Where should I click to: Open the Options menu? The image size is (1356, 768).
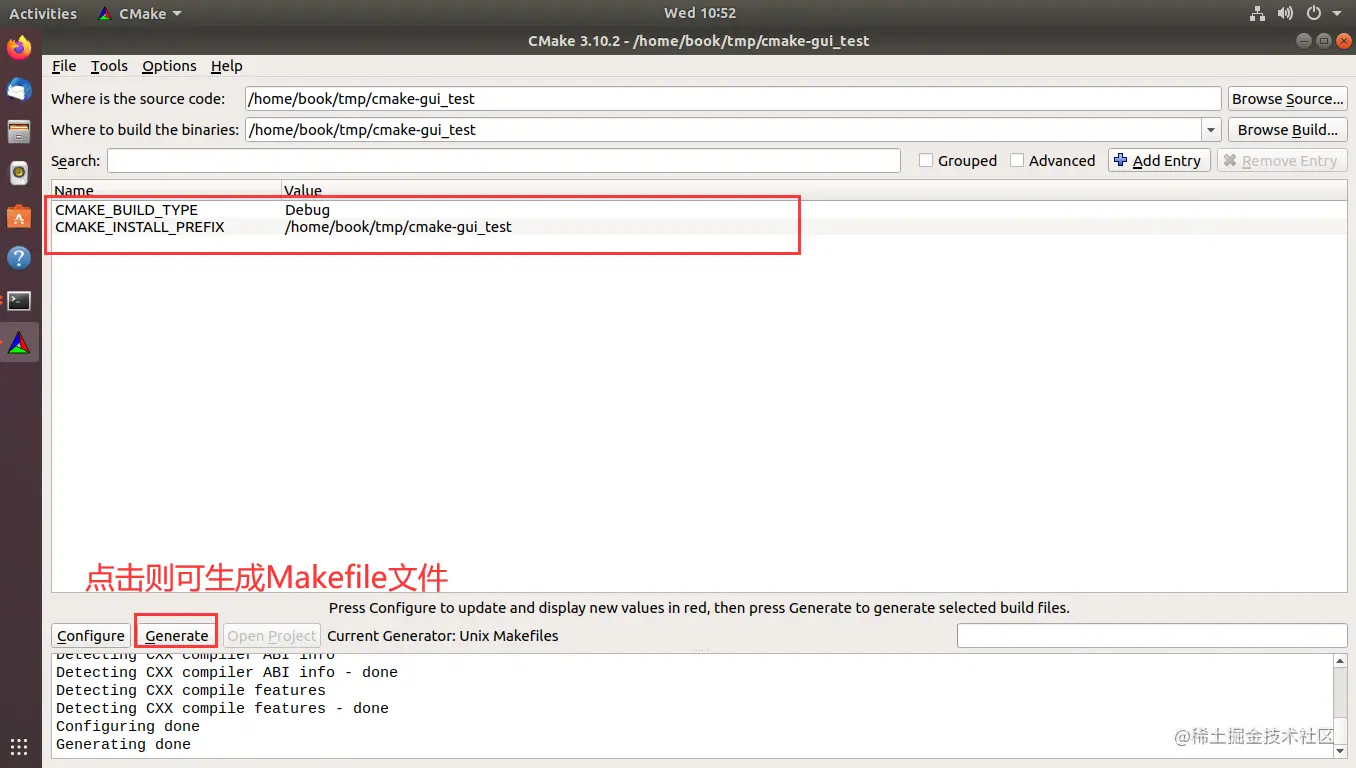click(169, 66)
